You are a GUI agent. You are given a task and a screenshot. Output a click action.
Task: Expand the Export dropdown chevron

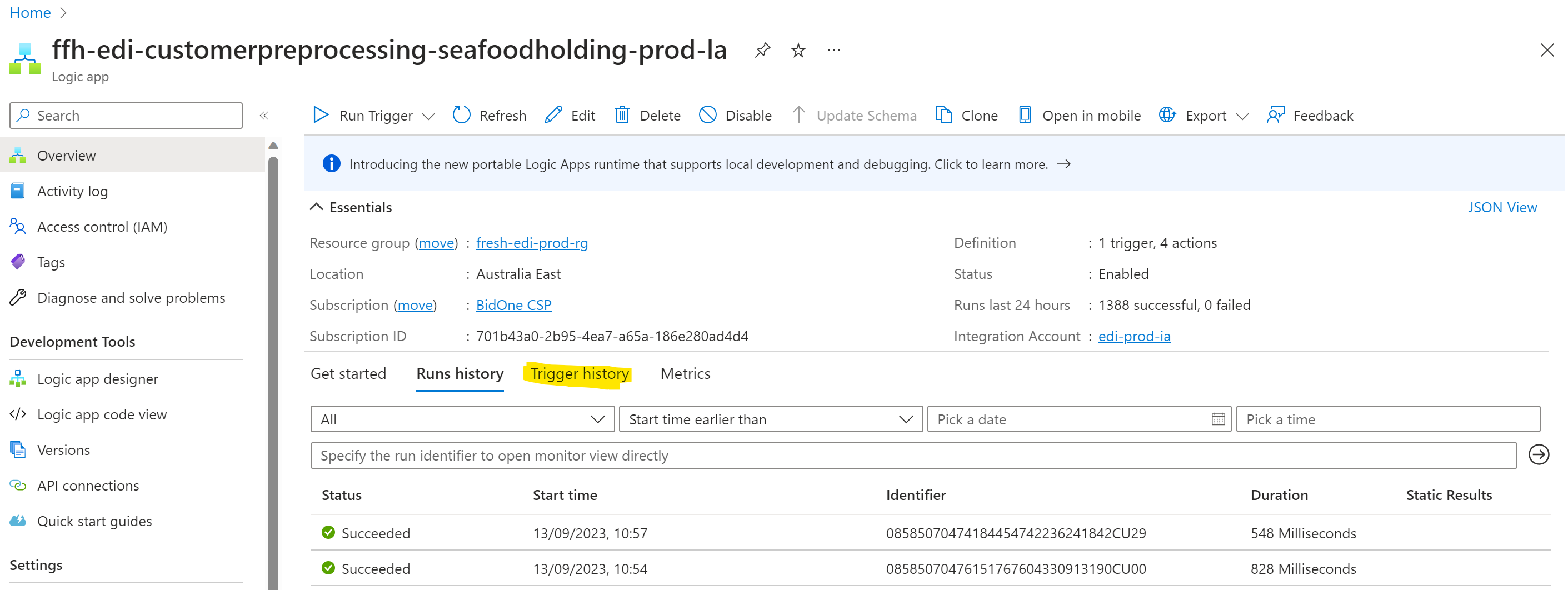[1242, 116]
